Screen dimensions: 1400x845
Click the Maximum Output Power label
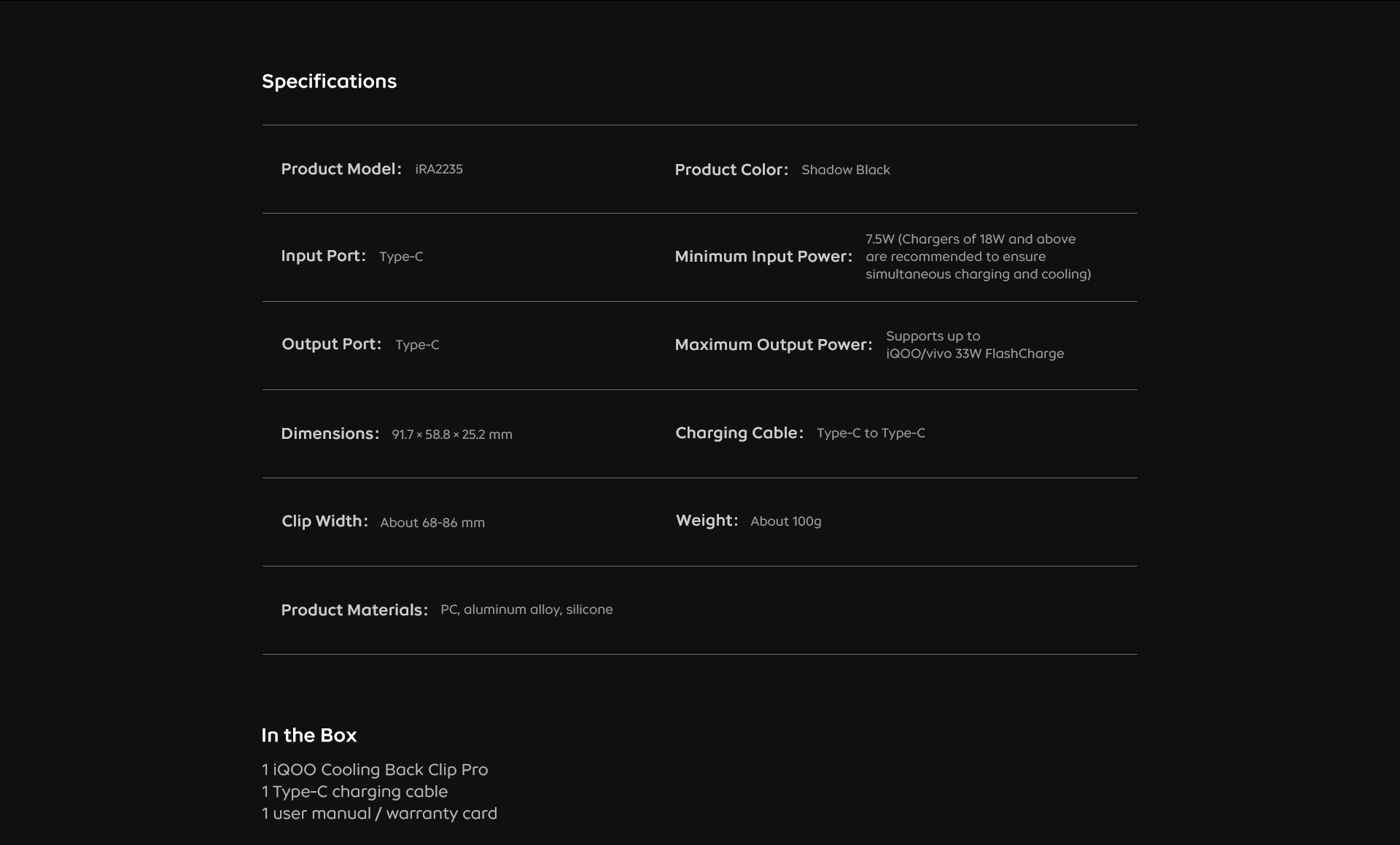773,345
